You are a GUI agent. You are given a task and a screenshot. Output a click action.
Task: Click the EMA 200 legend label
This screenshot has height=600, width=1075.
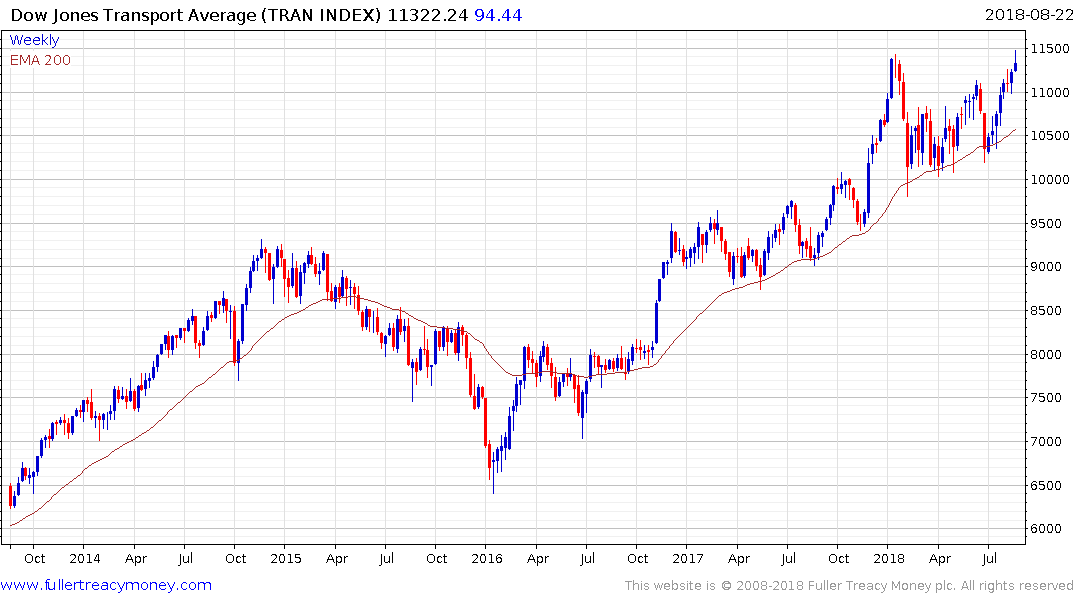[40, 60]
